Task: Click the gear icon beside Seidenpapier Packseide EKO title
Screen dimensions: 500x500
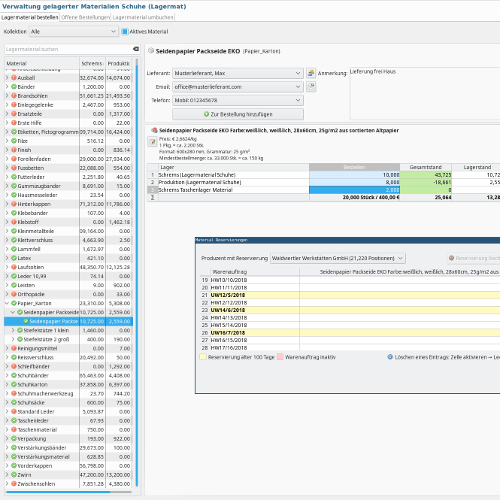Action: 151,51
